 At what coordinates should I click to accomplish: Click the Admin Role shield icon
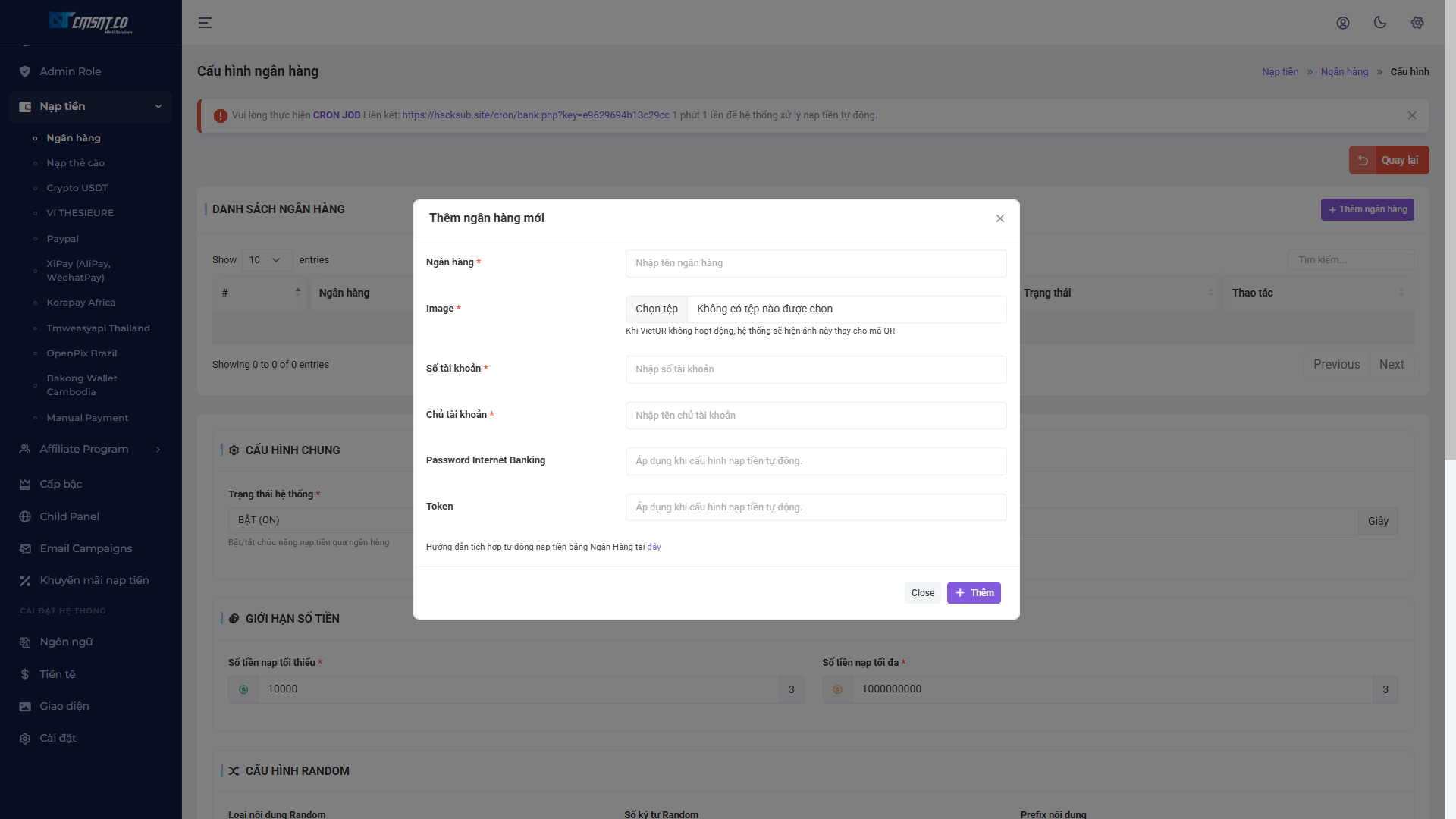pos(25,71)
